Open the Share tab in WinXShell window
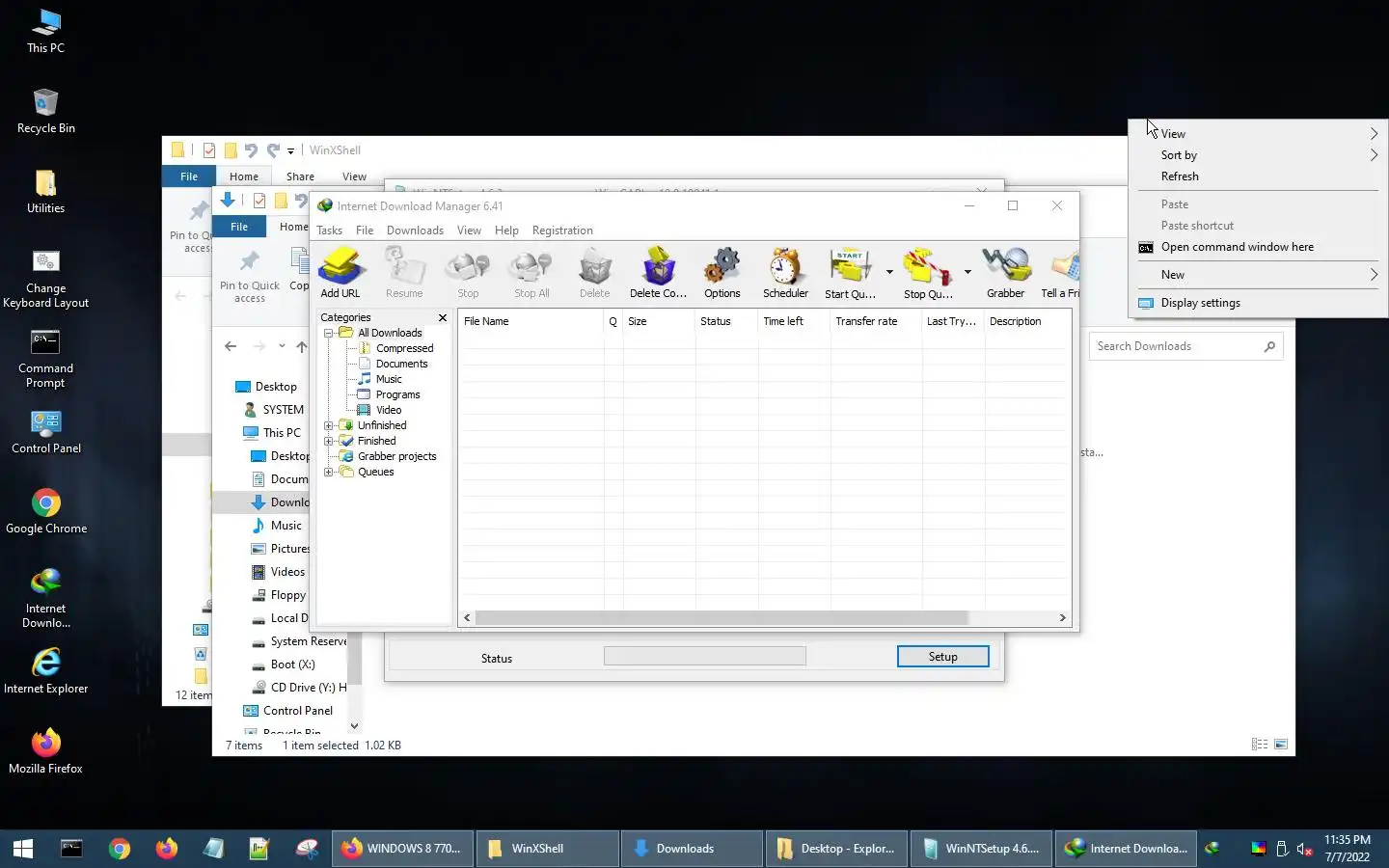The height and width of the screenshot is (868, 1389). 300,176
